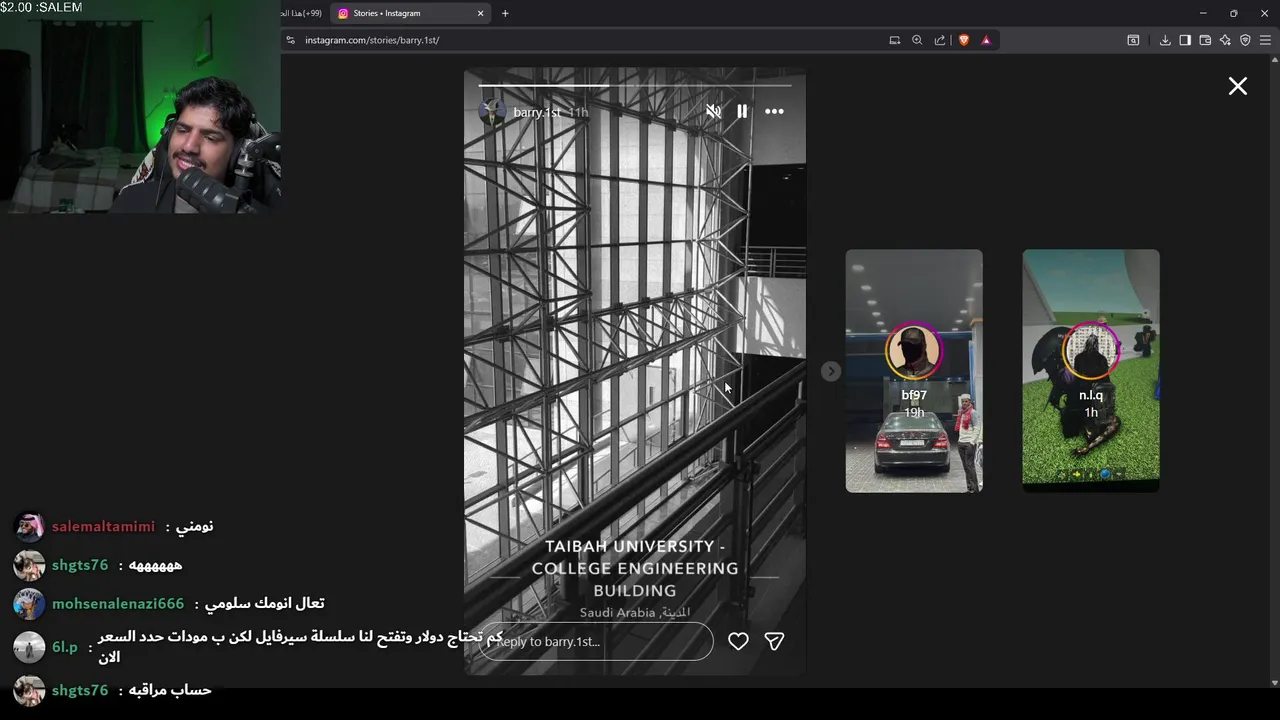
Task: Open the Brave VPN shield icon
Action: [1245, 40]
